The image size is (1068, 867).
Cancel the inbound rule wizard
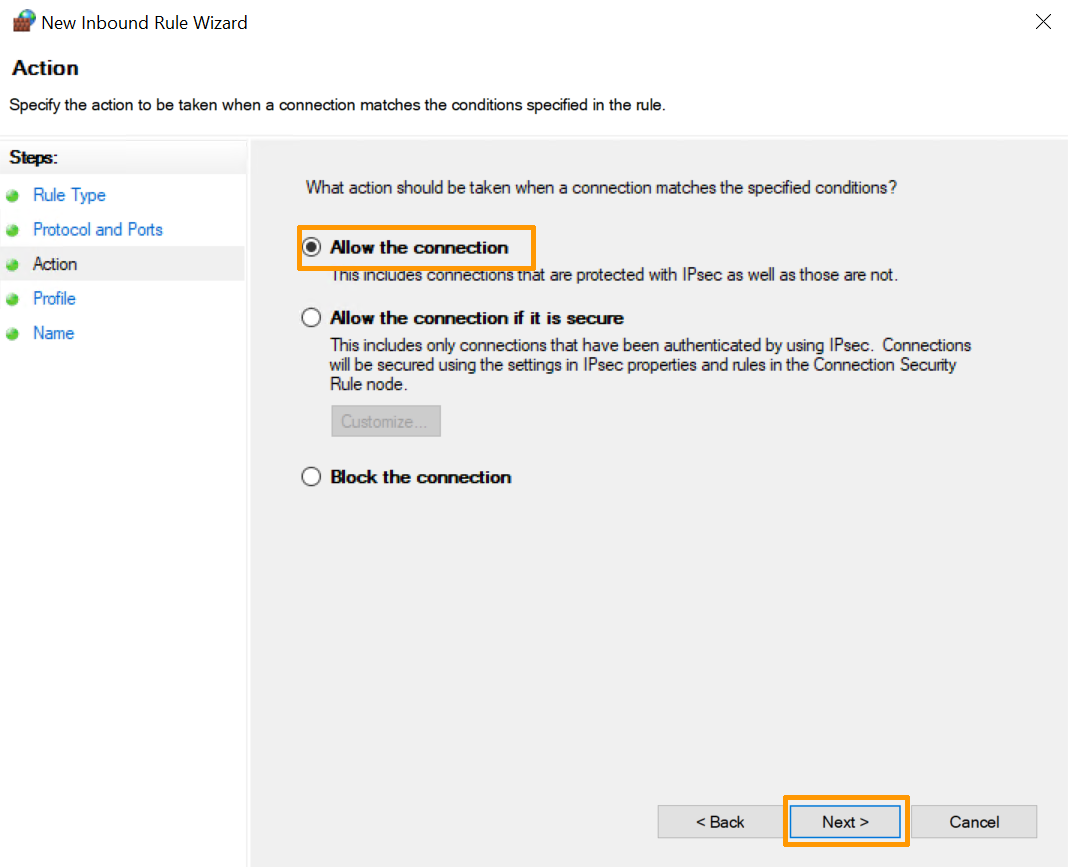(973, 822)
